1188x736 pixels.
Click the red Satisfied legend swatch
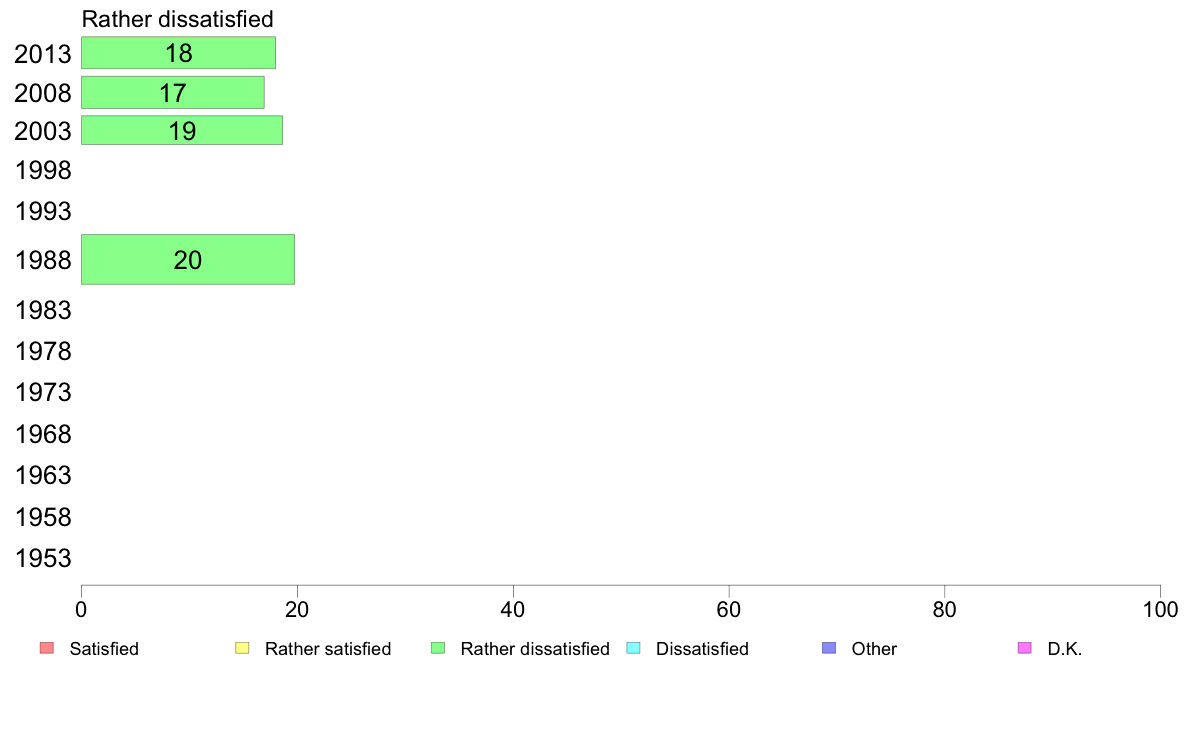coord(47,648)
